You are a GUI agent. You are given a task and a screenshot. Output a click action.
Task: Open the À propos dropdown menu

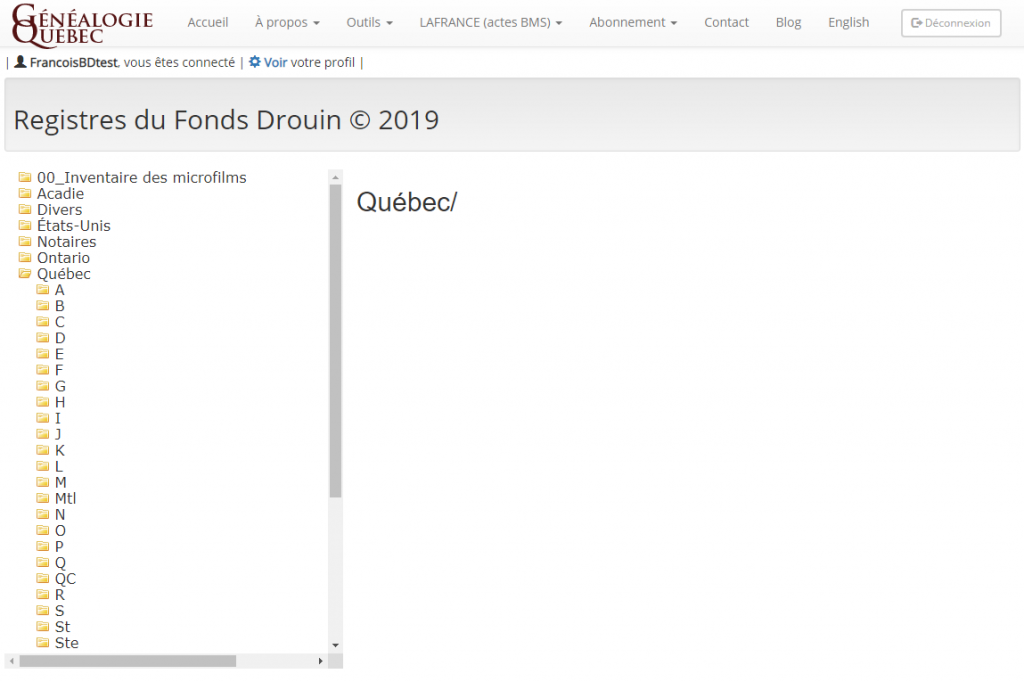[x=287, y=22]
